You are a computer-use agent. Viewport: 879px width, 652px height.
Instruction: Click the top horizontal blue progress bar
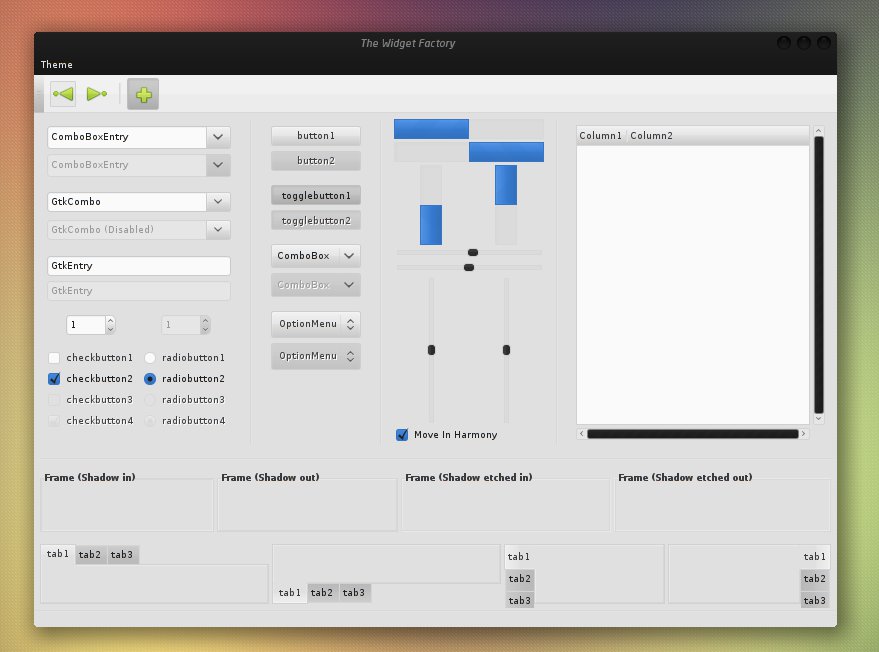click(x=469, y=129)
